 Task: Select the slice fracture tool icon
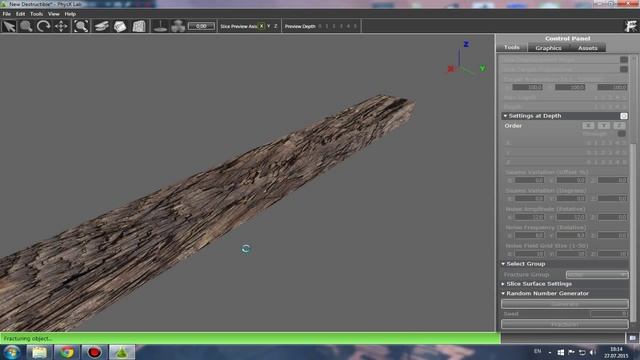101,26
